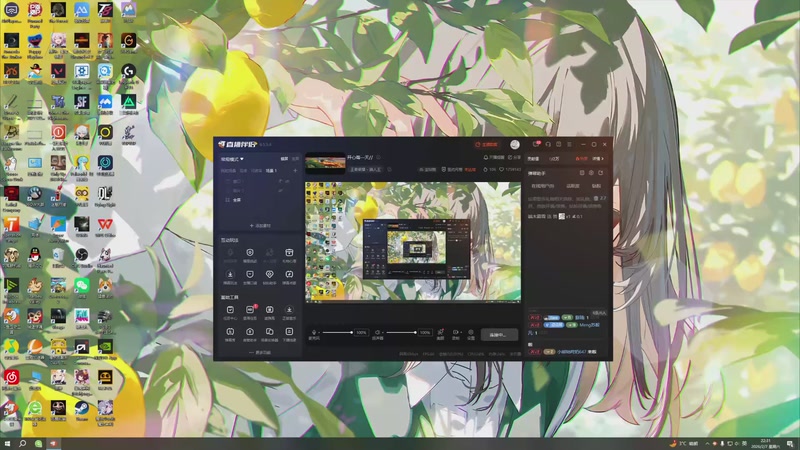The width and height of the screenshot is (800, 450).
Task: Open the profile avatar in the title bar
Action: (515, 144)
